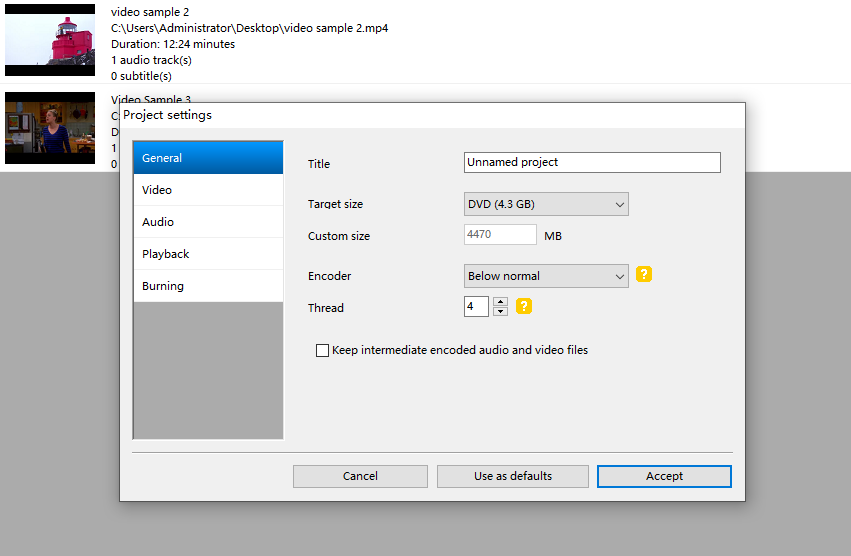Decrease the Thread count with down arrow

pyautogui.click(x=501, y=312)
